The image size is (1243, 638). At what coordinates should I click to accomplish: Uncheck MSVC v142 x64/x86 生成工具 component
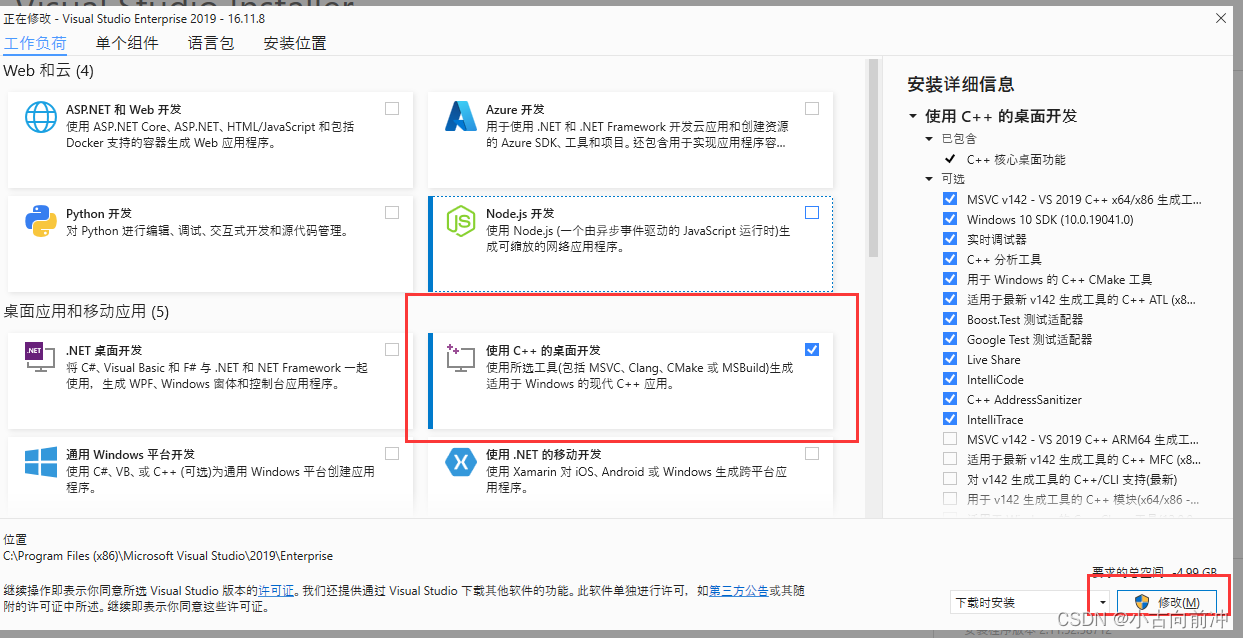pyautogui.click(x=949, y=199)
